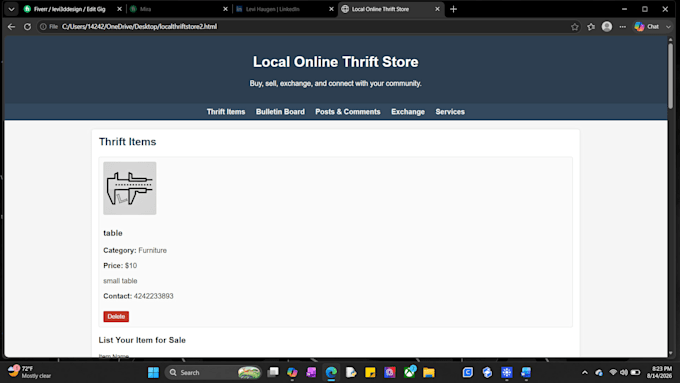Expand the chevron beside Copilot Chat
This screenshot has width=680, height=383.
pos(668,27)
